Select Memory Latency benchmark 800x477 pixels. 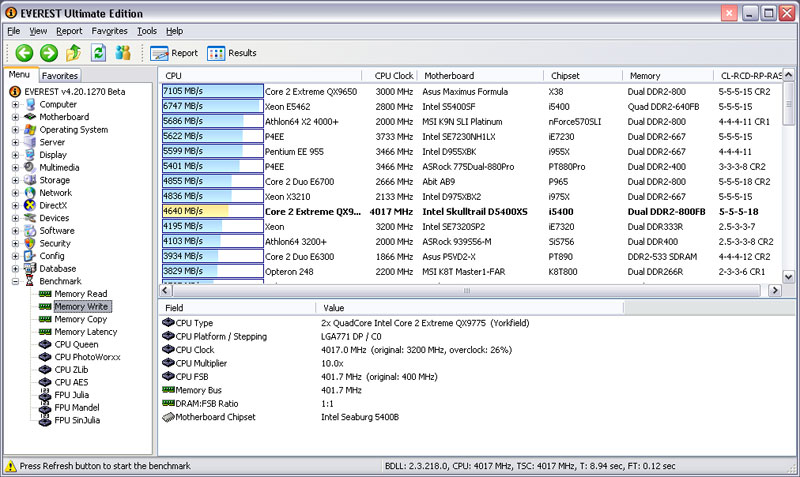click(86, 332)
